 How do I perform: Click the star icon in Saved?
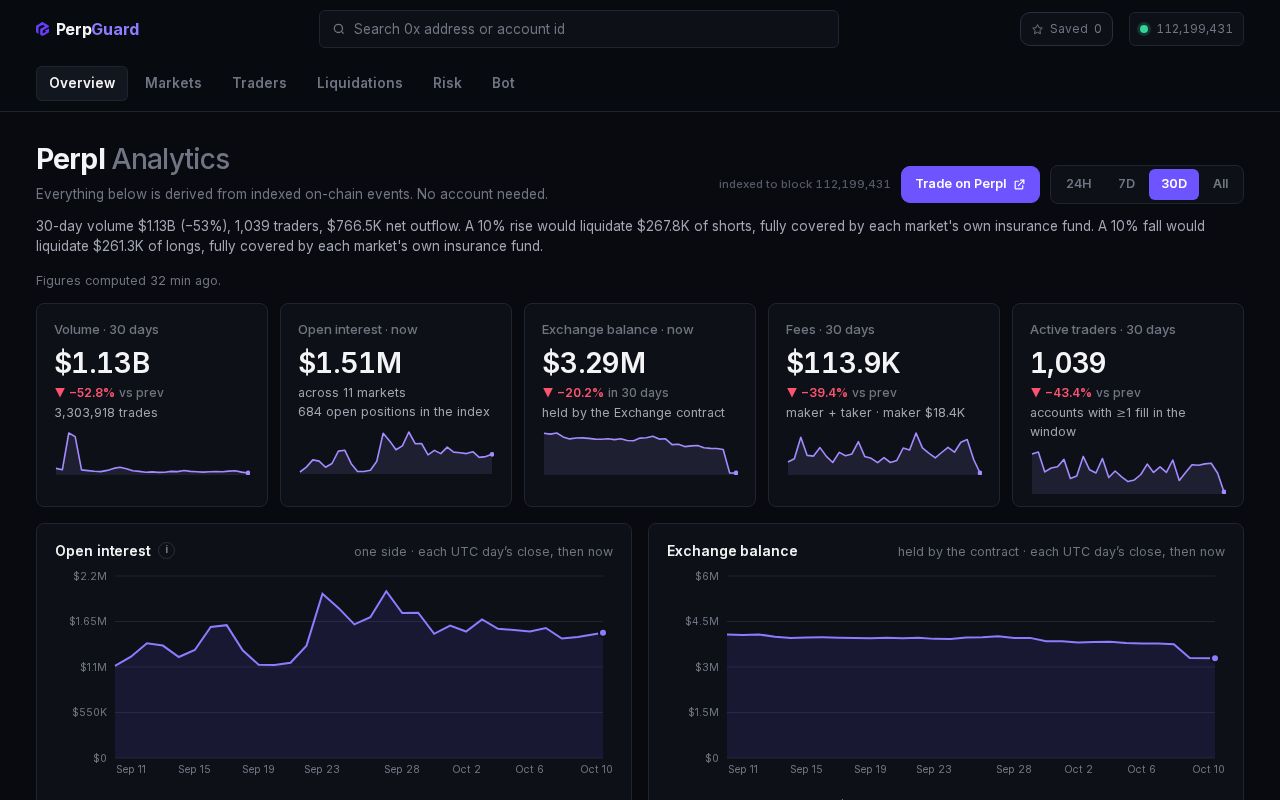point(1037,29)
